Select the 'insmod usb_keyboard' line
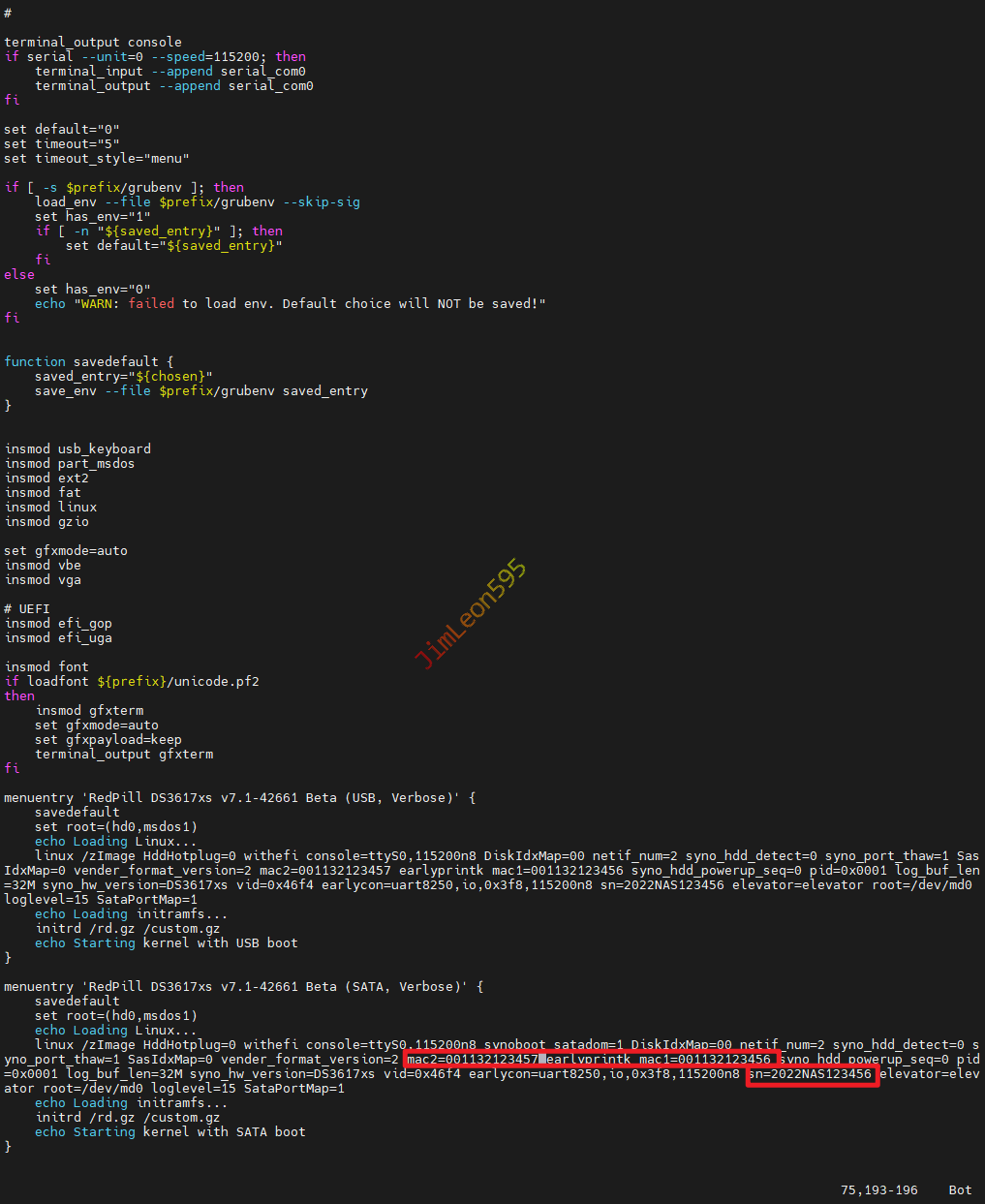 click(77, 449)
